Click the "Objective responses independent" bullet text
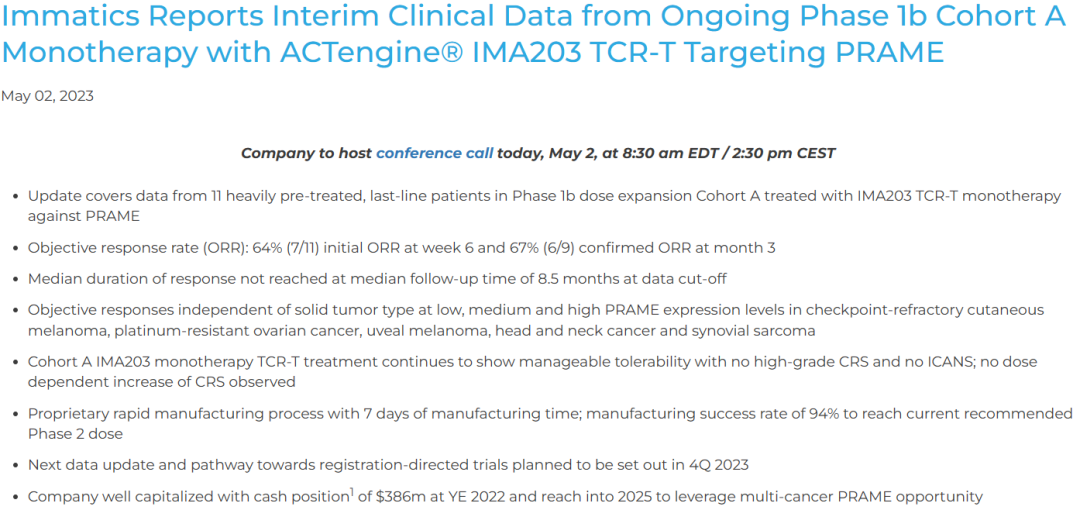The image size is (1080, 510). 150,310
